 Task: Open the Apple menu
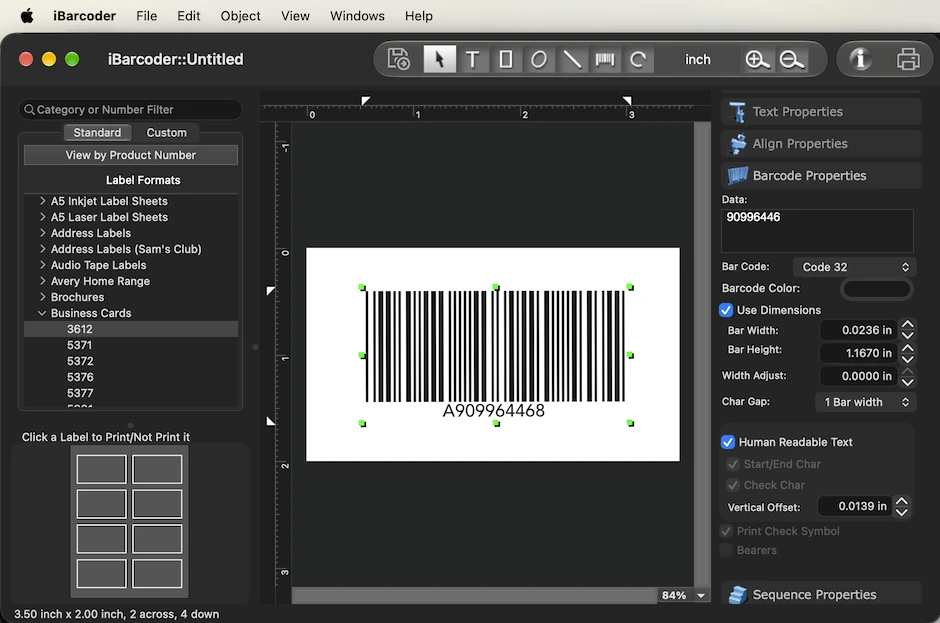click(27, 16)
